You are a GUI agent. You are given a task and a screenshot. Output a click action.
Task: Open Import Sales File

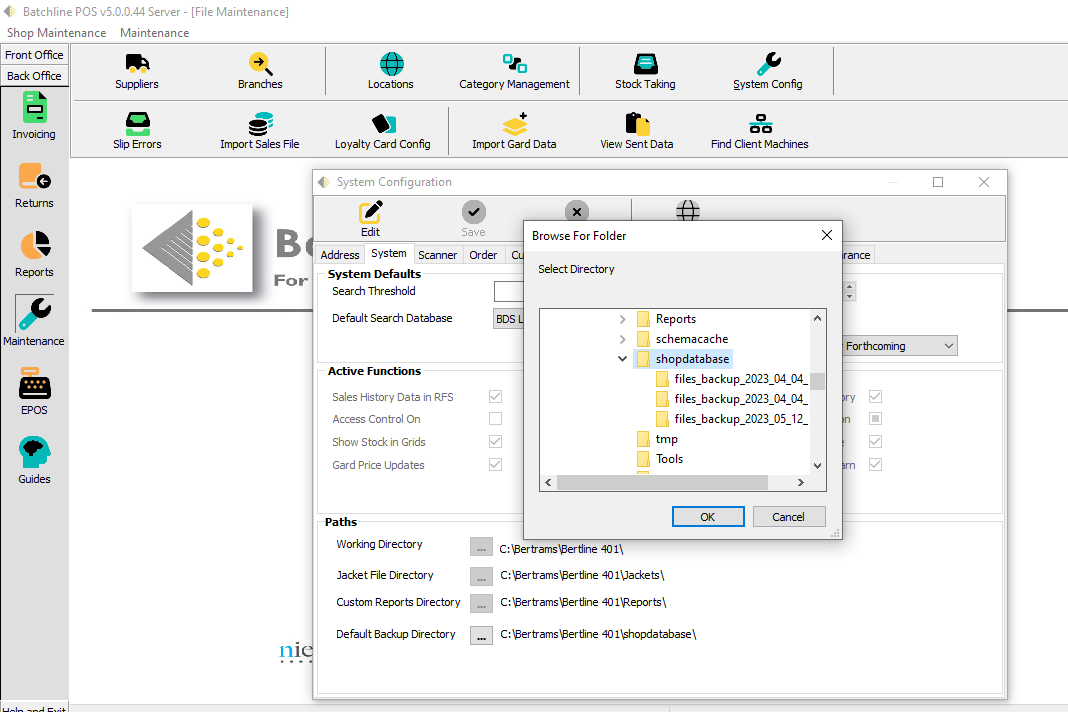pyautogui.click(x=260, y=131)
